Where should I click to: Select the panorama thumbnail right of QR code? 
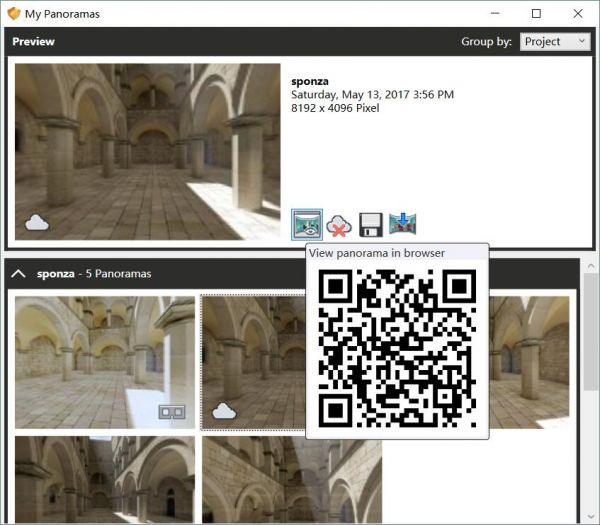529,362
